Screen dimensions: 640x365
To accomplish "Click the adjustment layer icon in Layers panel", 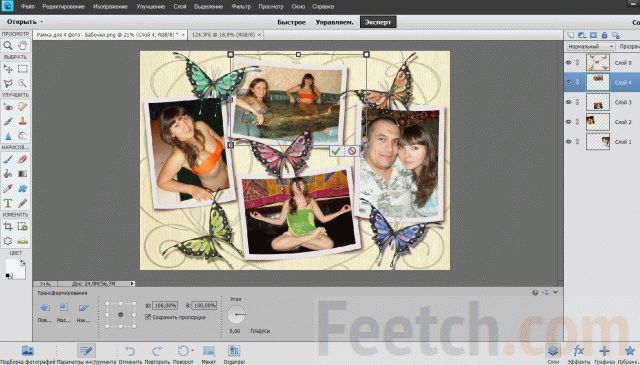I will point(582,36).
